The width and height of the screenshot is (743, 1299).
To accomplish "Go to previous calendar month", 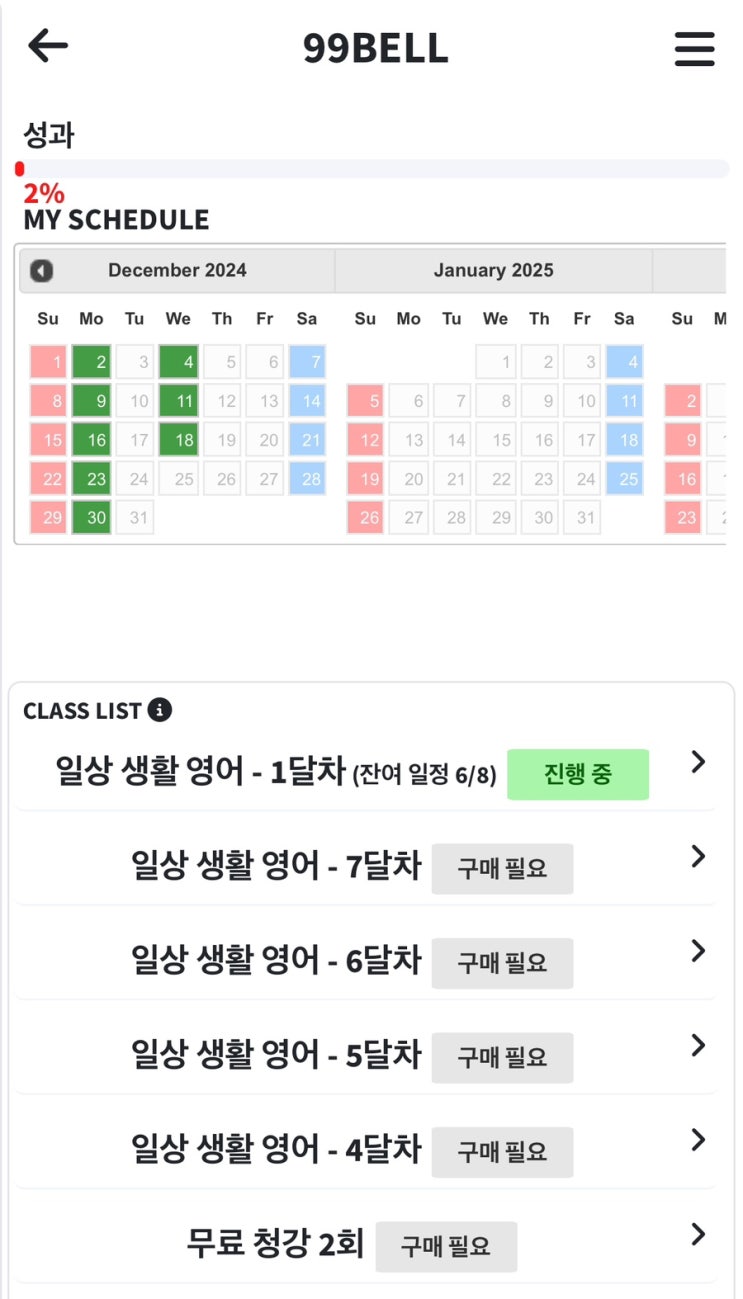I will (41, 271).
